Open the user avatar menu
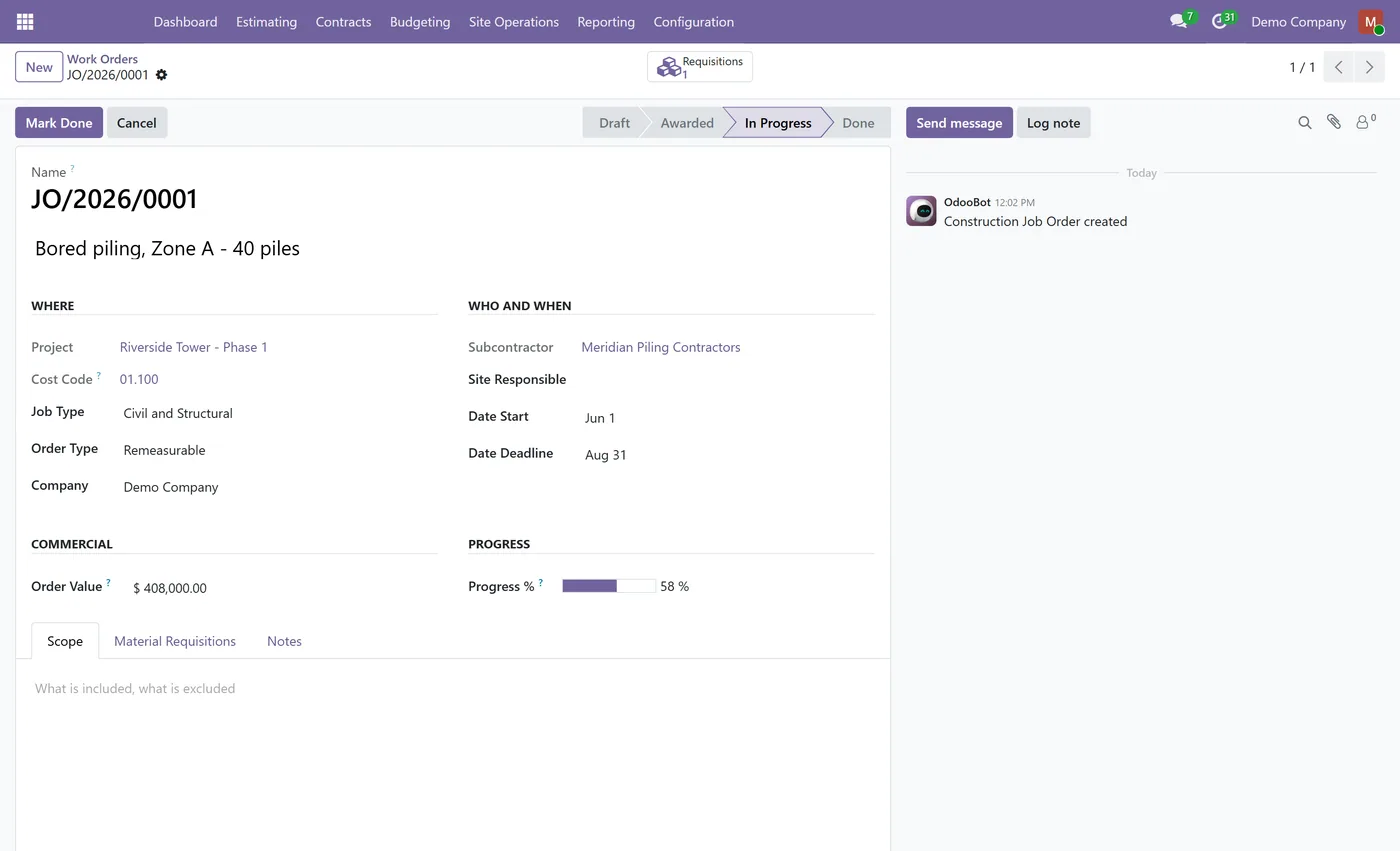 pyautogui.click(x=1370, y=21)
